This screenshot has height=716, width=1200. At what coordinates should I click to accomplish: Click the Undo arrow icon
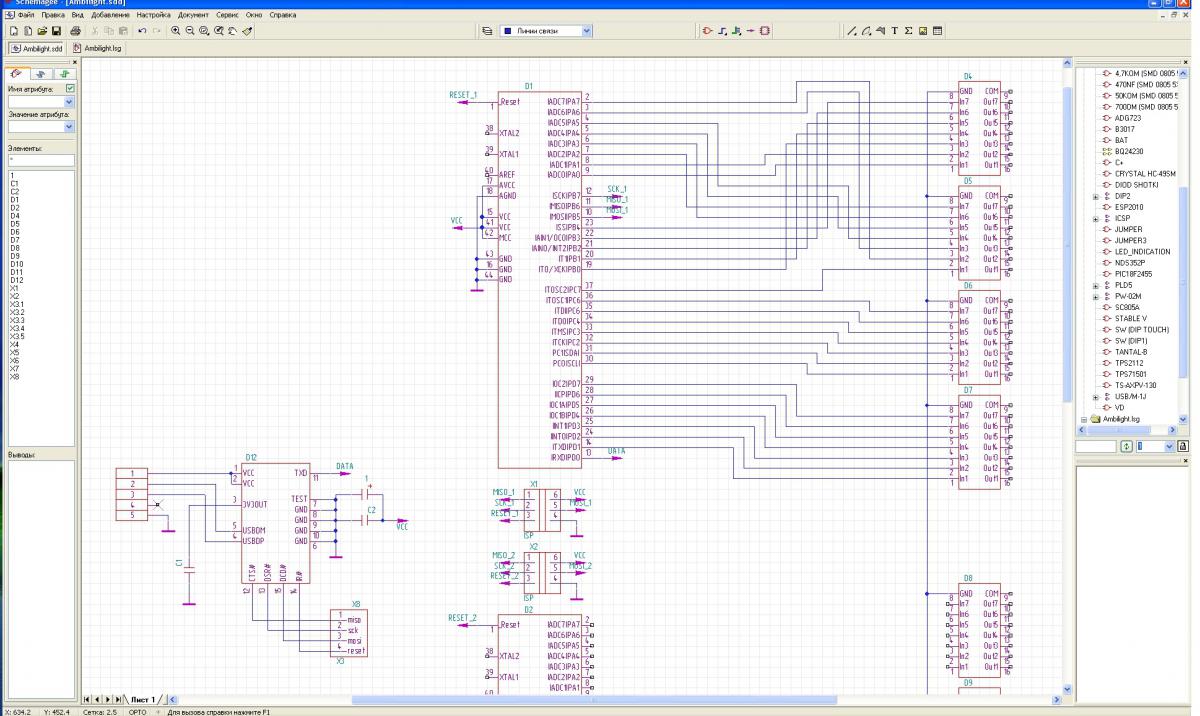pyautogui.click(x=142, y=31)
